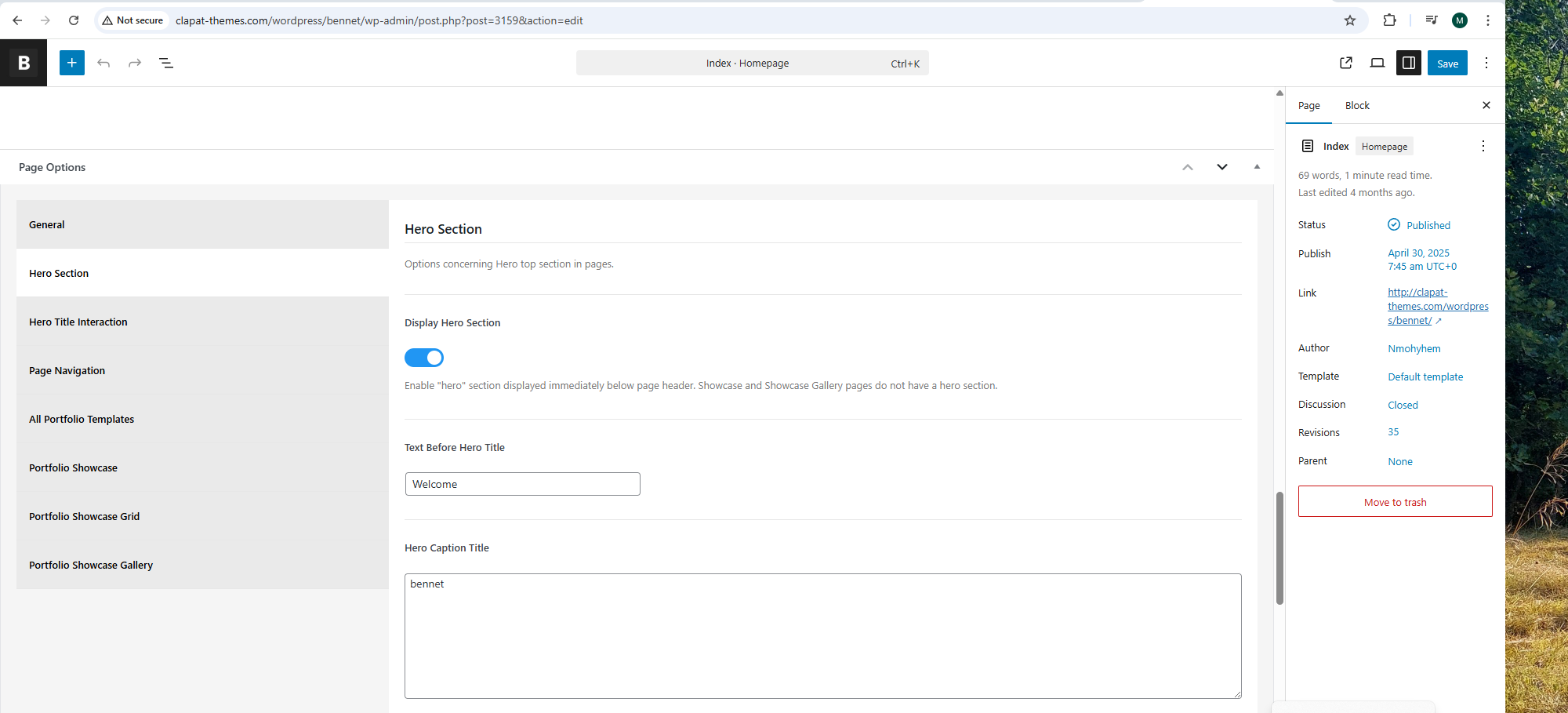Select Page Navigation options tab
Image resolution: width=1568 pixels, height=713 pixels.
[x=202, y=370]
